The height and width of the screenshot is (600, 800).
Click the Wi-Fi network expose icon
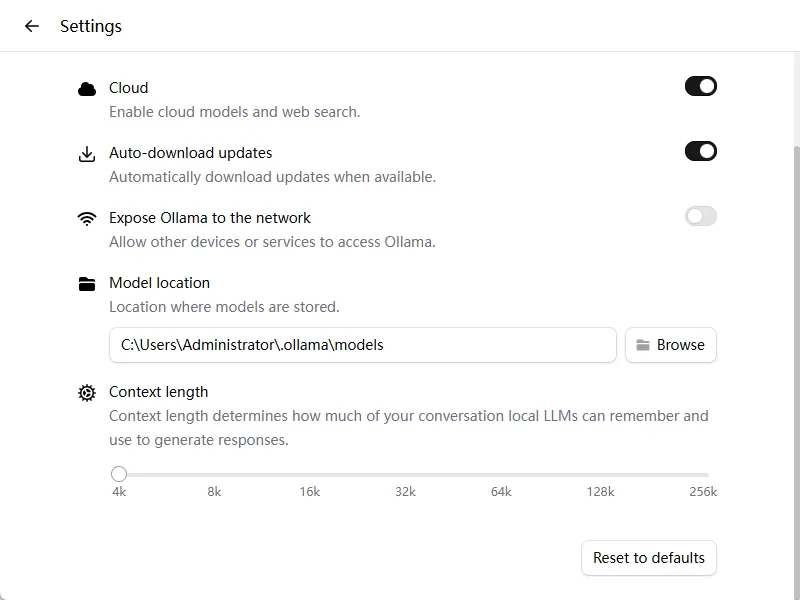[x=87, y=219]
